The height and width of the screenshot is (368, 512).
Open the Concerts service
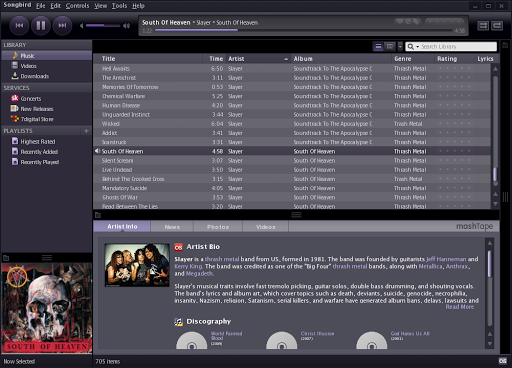coord(47,99)
